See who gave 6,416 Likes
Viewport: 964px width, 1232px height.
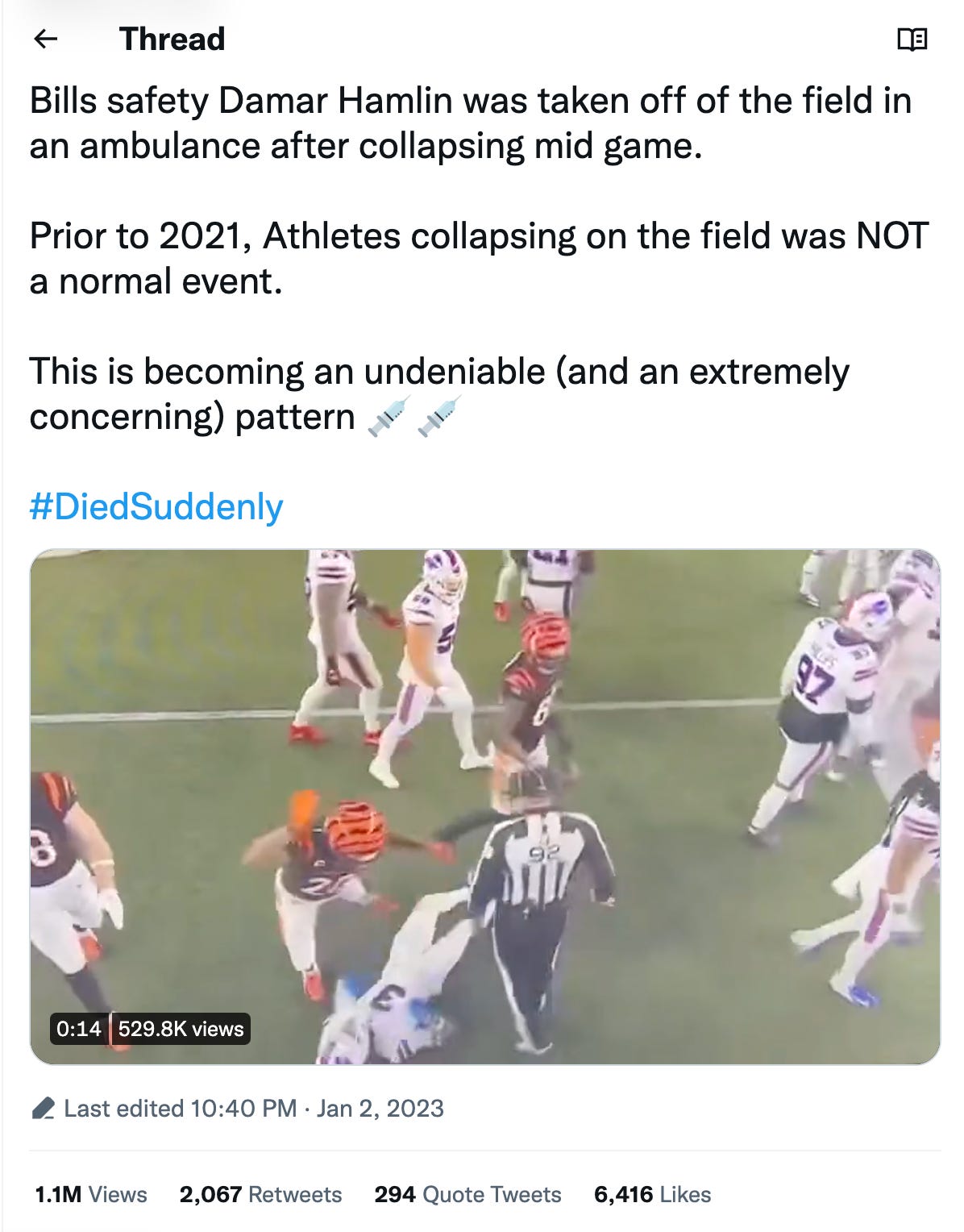(652, 1194)
